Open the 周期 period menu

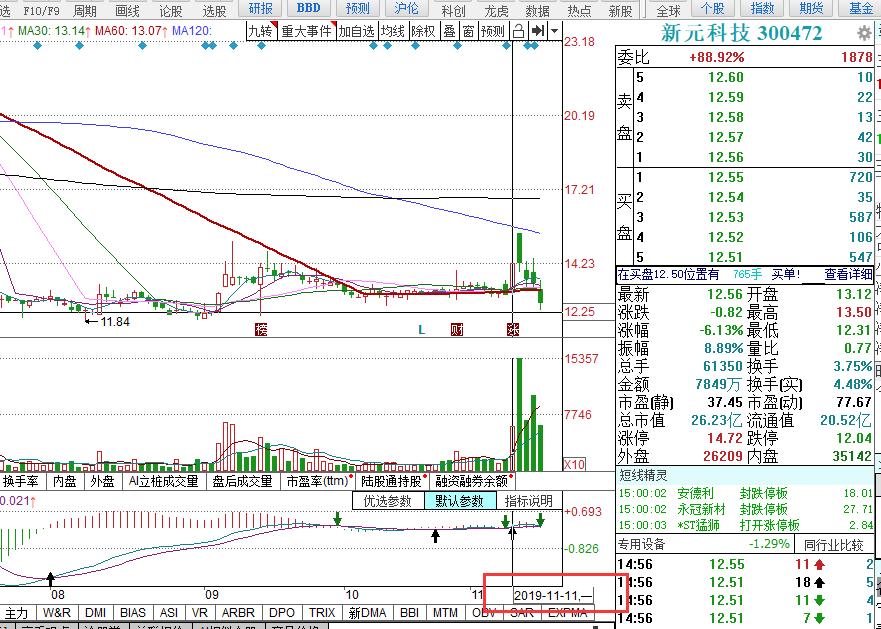click(x=85, y=10)
